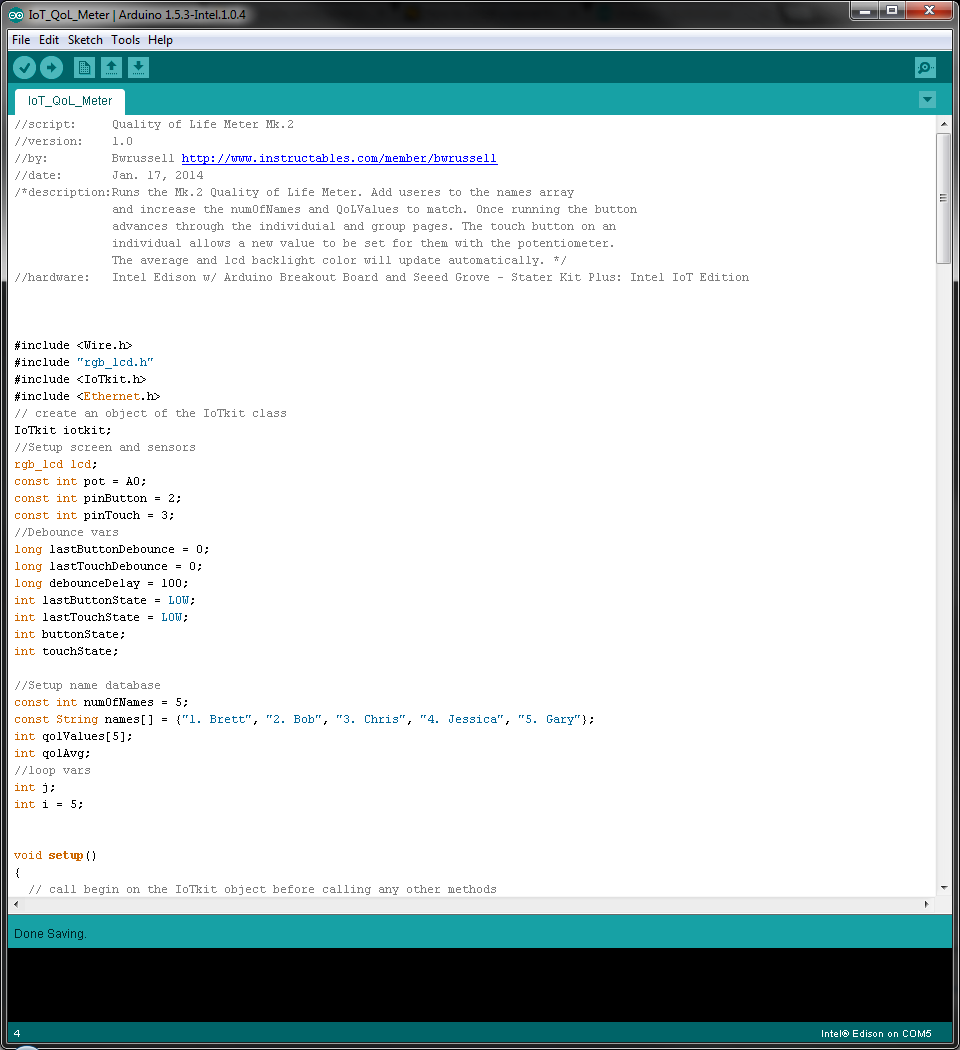Click 'long lastTouchDebounce = 0;' line
The height and width of the screenshot is (1050, 960).
(108, 567)
